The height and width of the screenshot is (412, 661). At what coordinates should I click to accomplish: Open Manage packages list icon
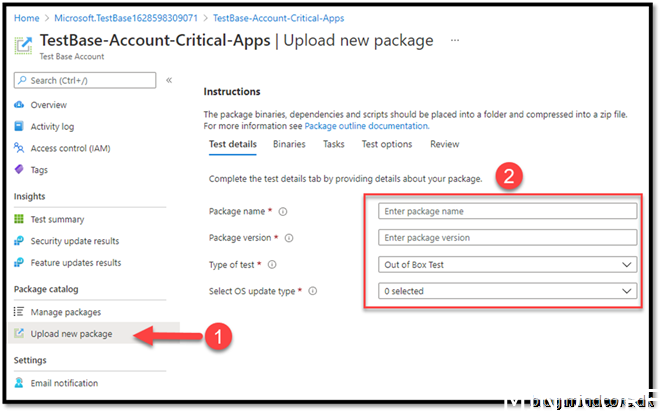(x=20, y=312)
